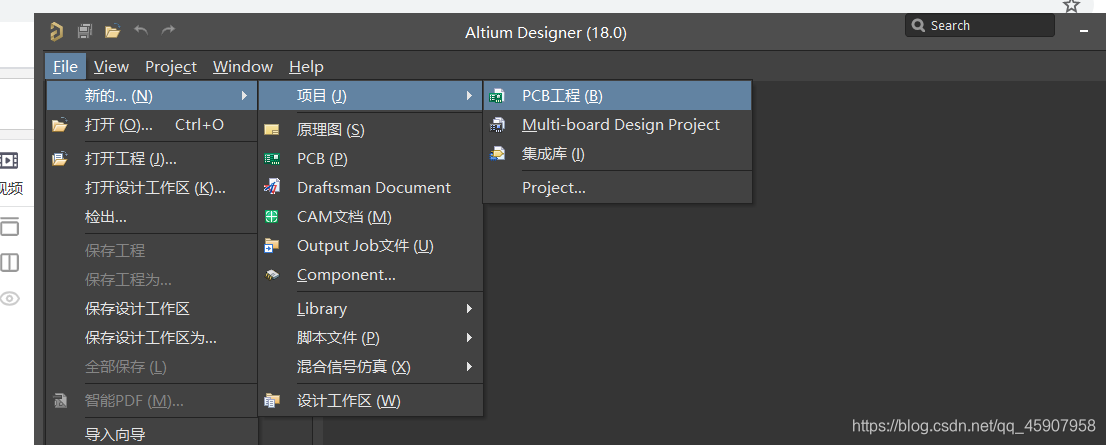The image size is (1106, 445).
Task: Click the save all documents toolbar icon
Action: point(85,32)
